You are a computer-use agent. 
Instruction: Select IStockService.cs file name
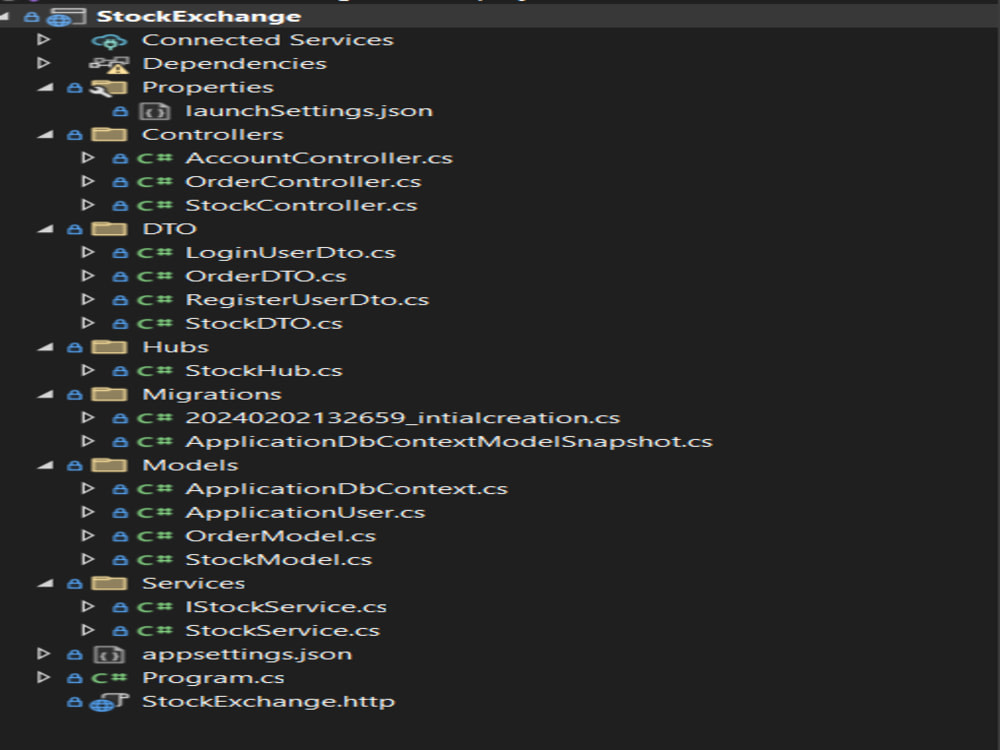pyautogui.click(x=286, y=607)
